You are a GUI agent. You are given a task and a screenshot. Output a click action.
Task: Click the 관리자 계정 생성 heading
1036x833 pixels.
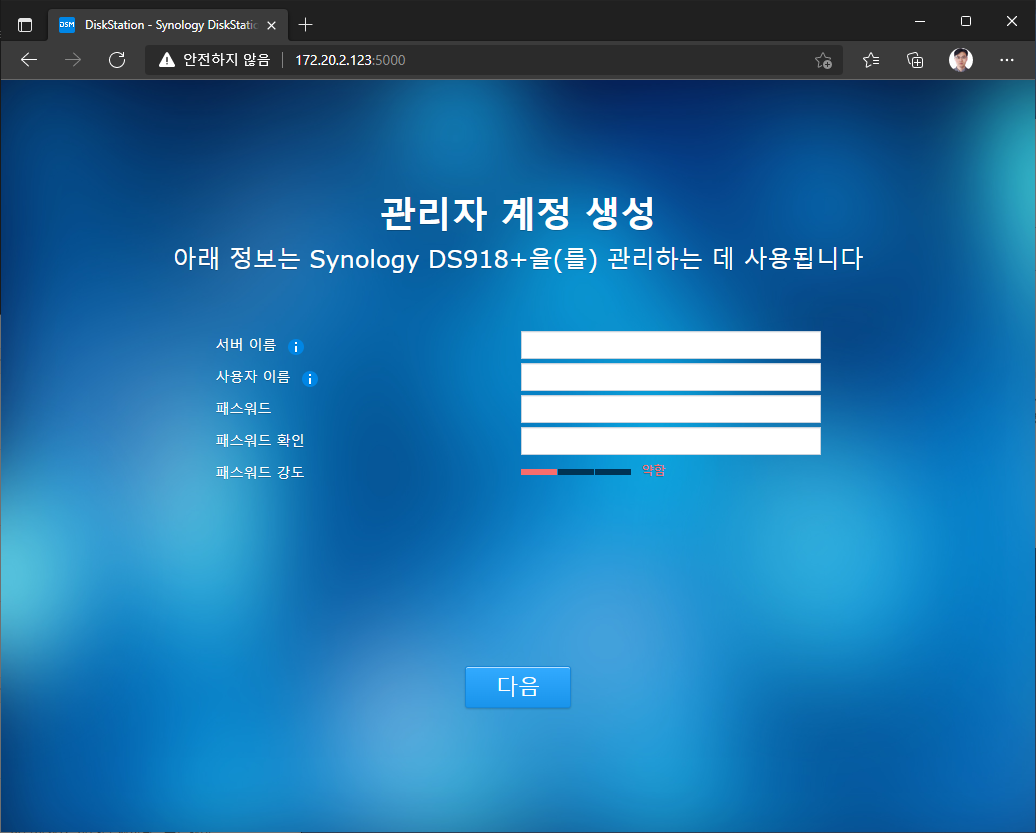point(518,213)
